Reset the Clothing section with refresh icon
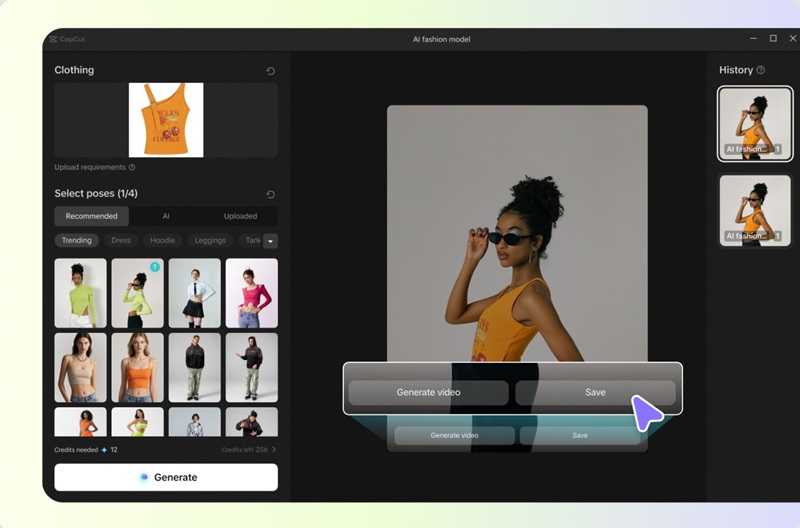 click(271, 71)
